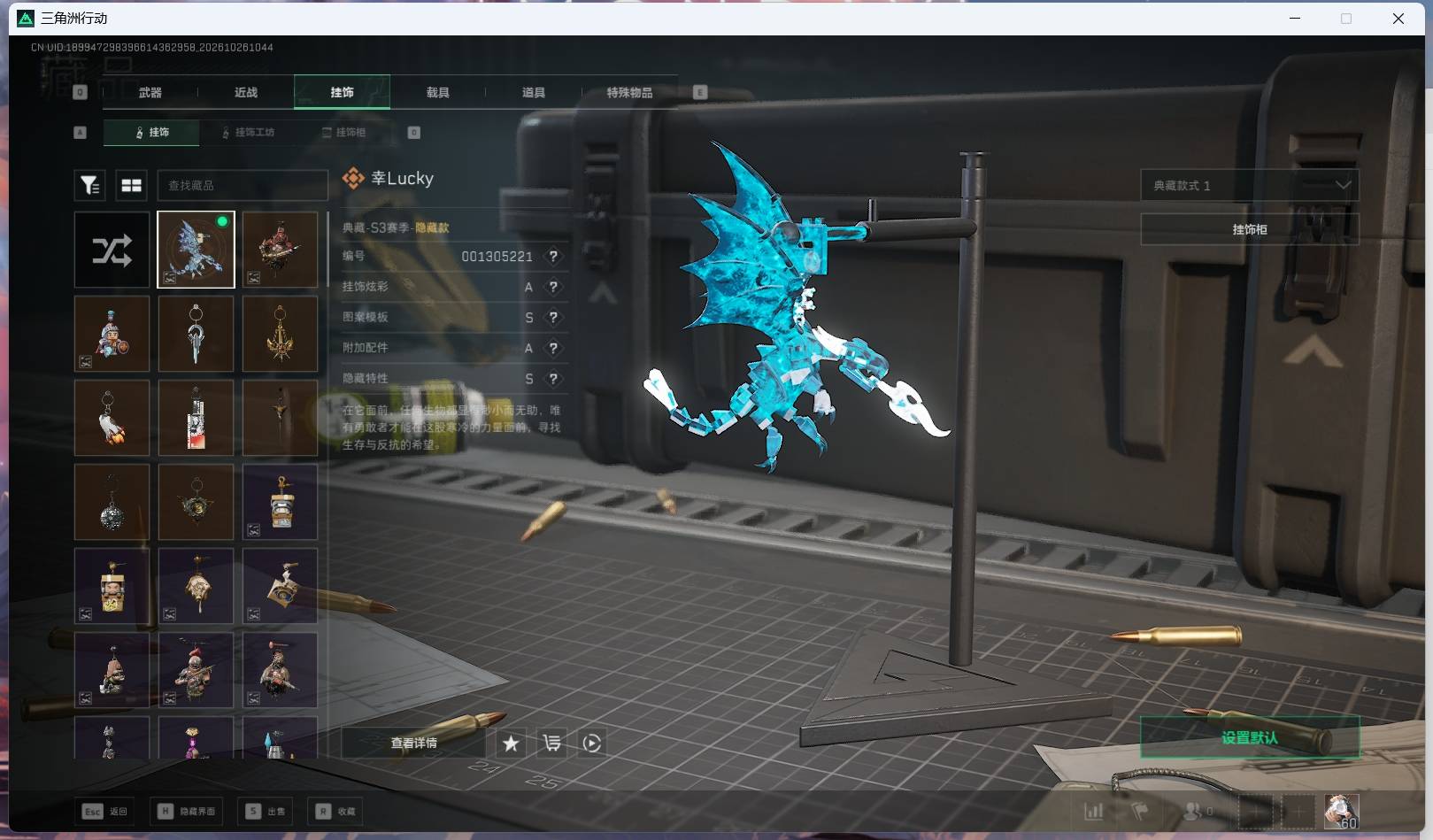
Task: Expand the 典藏款式 1 style dropdown
Action: pos(1250,185)
